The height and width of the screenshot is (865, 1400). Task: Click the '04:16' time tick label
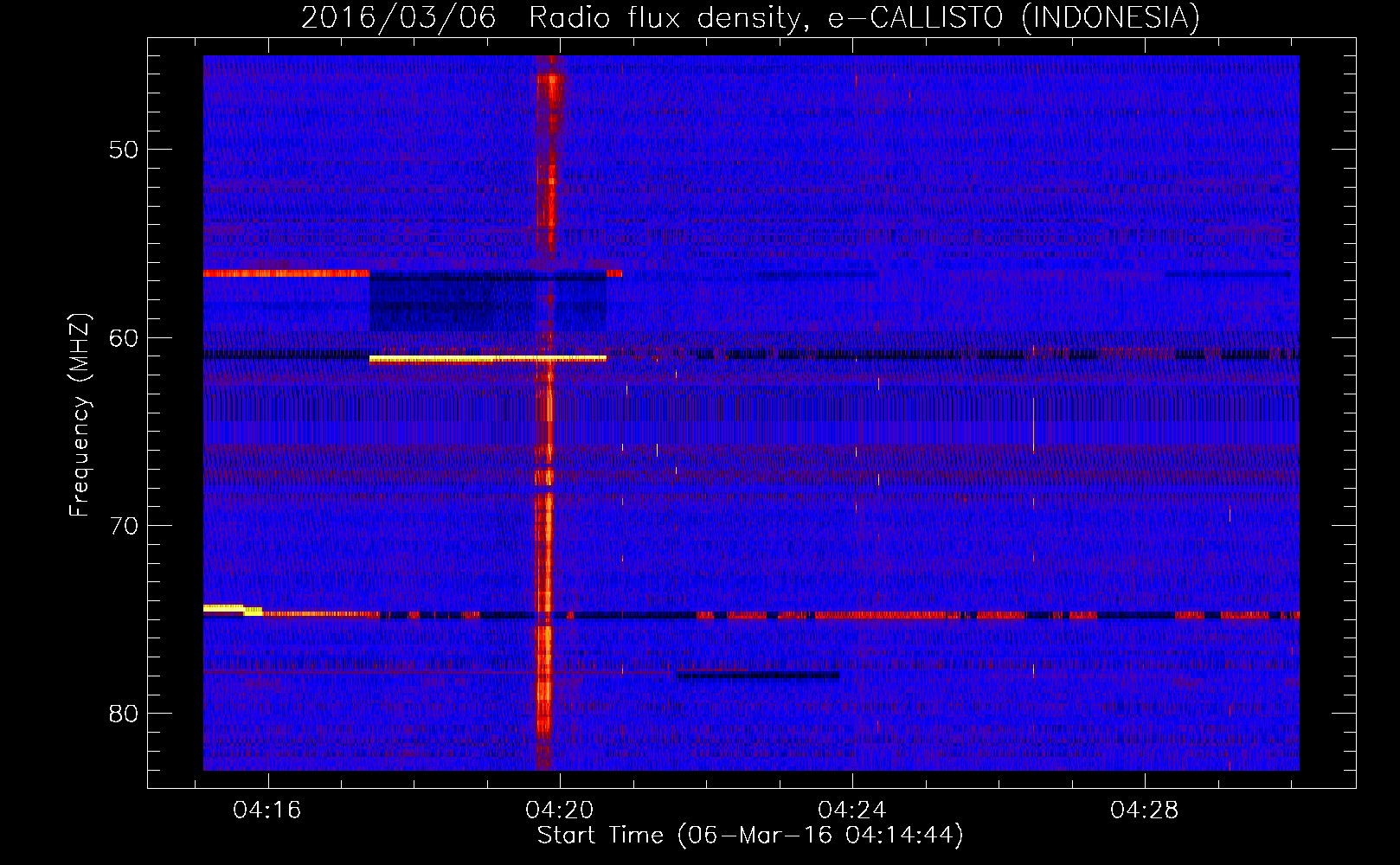[x=267, y=811]
